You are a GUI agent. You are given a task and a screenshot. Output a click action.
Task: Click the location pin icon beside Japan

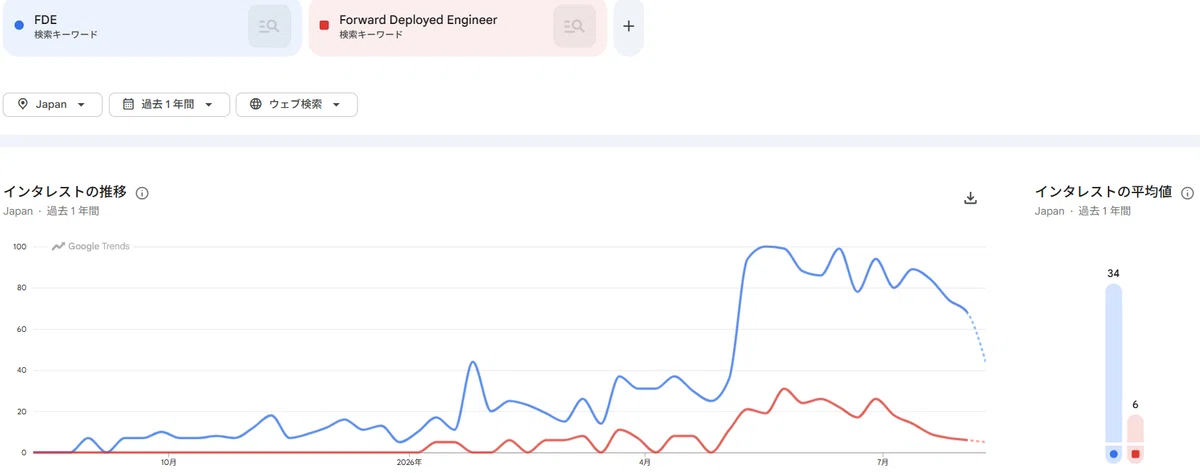(23, 104)
